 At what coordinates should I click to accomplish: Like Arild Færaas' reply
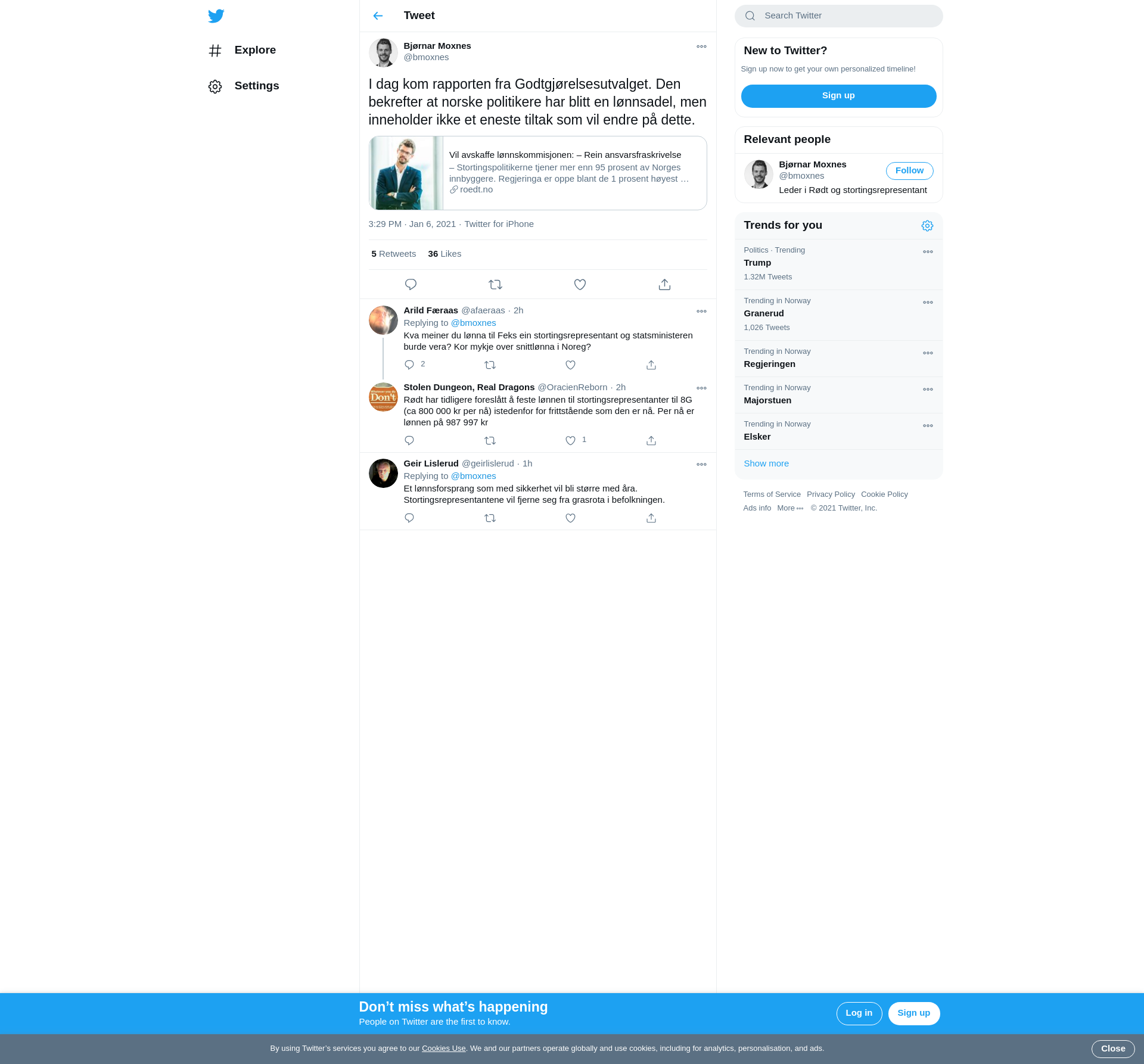coord(570,365)
